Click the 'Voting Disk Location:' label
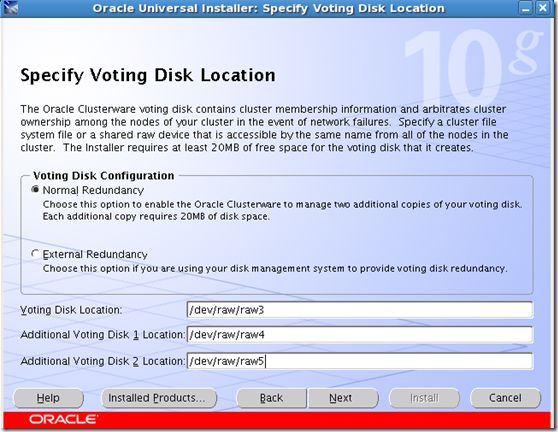 pyautogui.click(x=71, y=310)
